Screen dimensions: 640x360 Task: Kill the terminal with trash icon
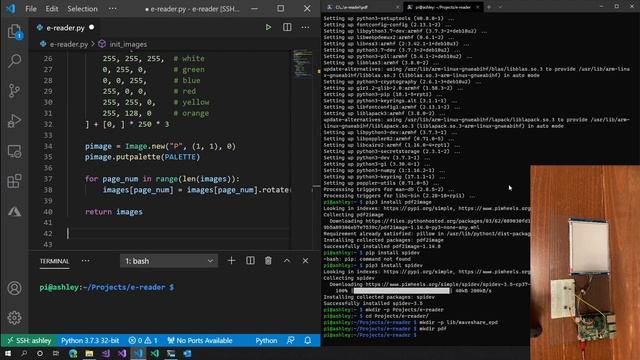268,261
